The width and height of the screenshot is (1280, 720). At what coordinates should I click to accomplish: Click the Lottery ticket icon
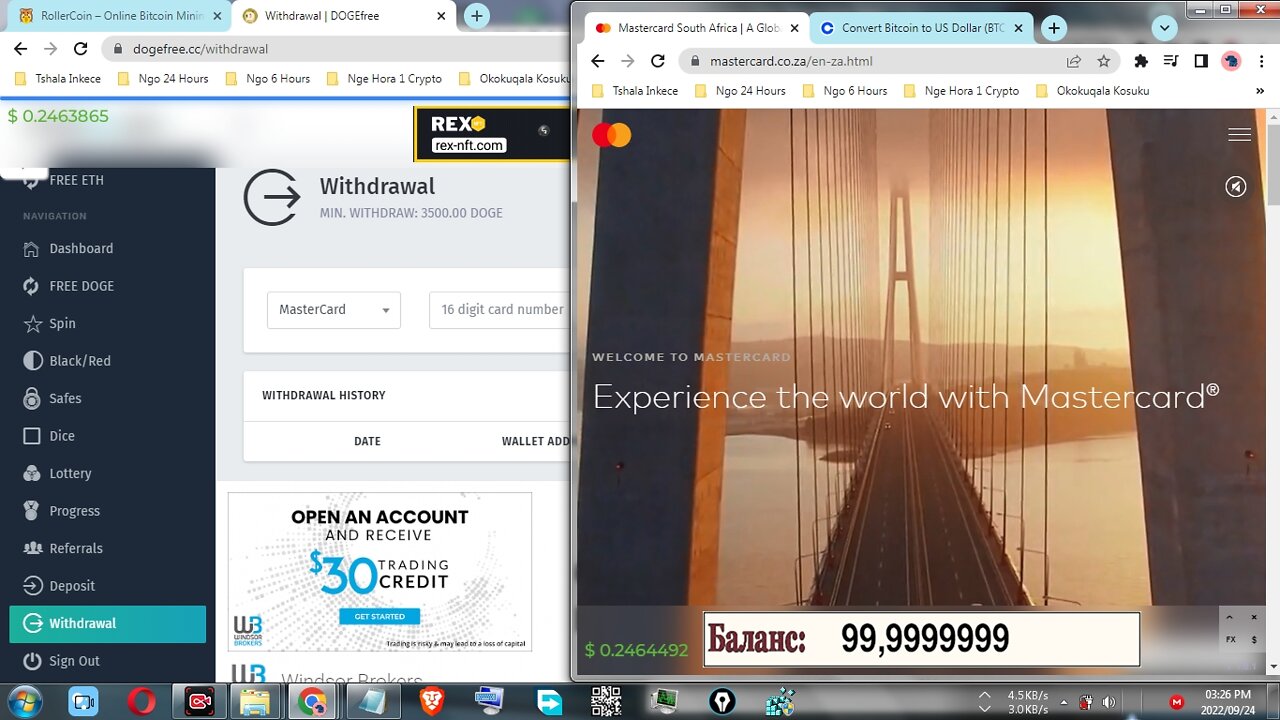[31, 473]
